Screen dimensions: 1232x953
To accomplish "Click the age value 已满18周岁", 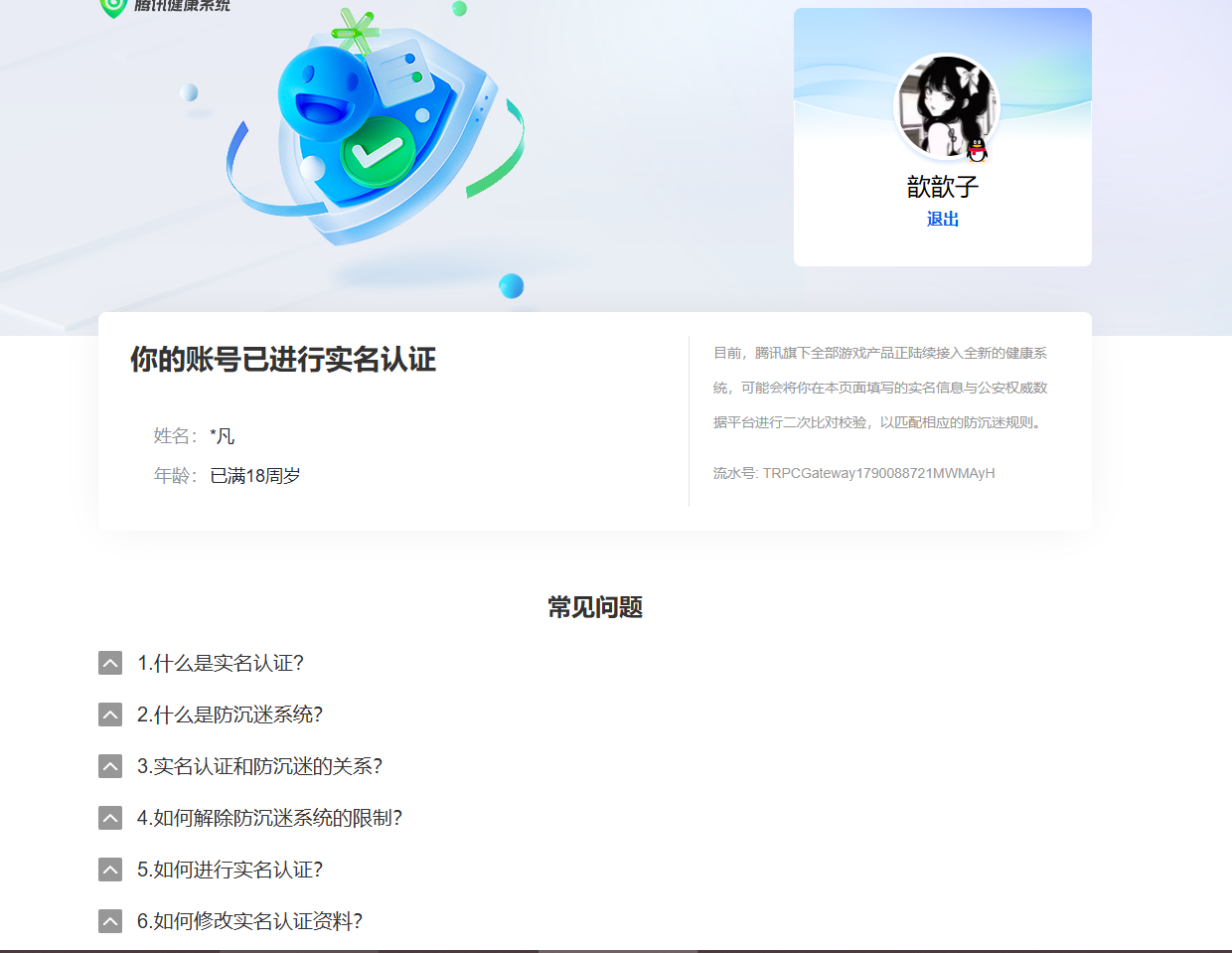I will [255, 476].
